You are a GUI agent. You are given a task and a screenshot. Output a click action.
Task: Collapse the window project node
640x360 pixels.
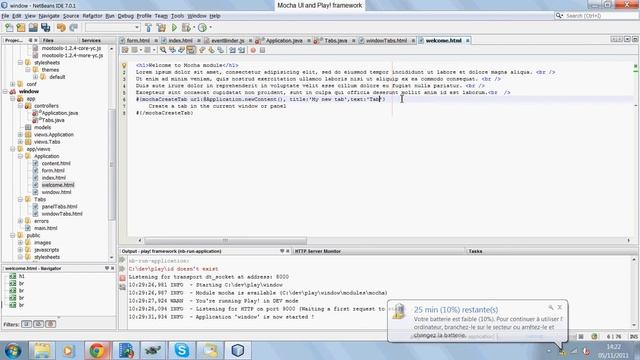click(6, 91)
